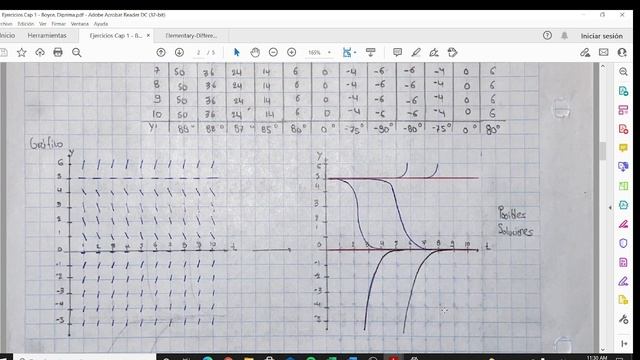Open the Ver menu
Screen dimensions: 640x360
click(x=42, y=24)
